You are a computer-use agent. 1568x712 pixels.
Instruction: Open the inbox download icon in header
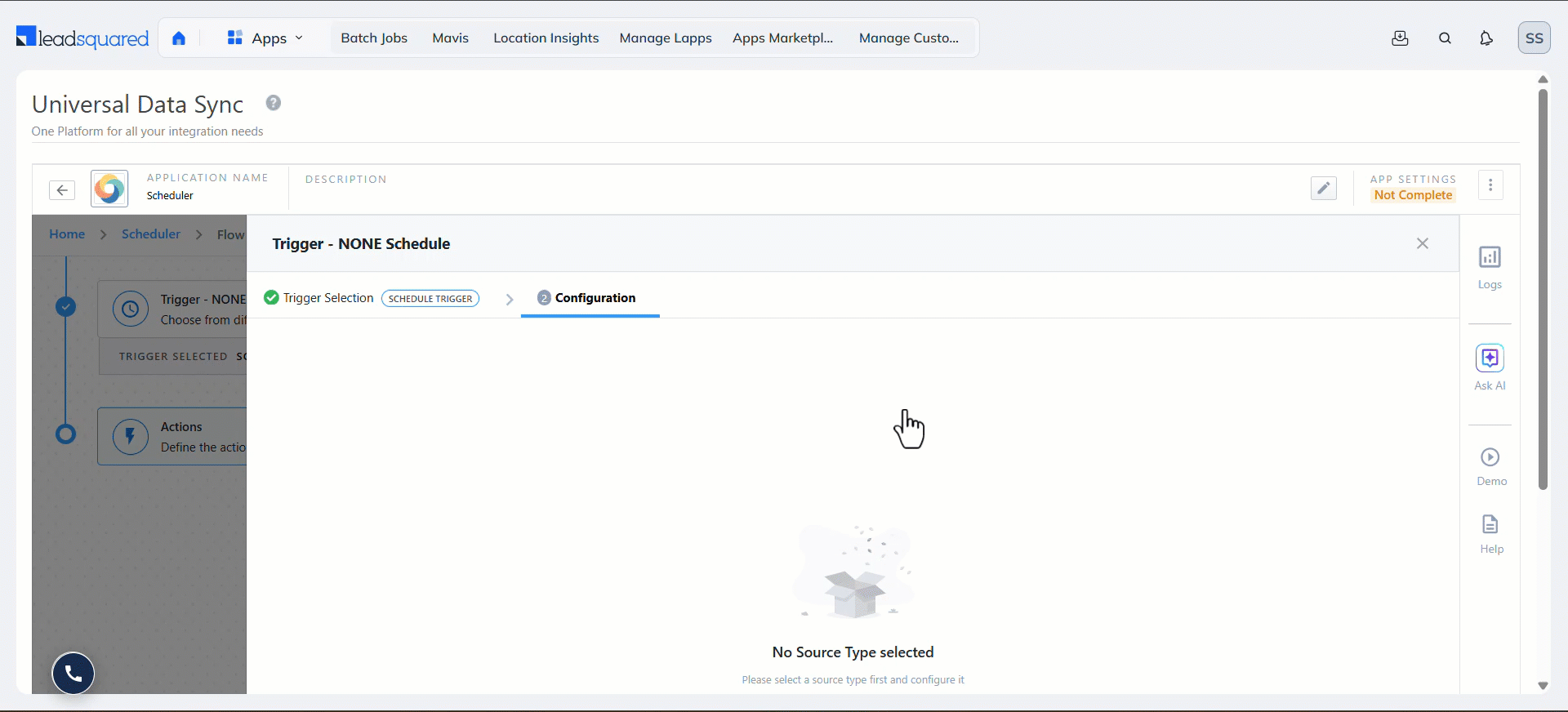click(x=1400, y=38)
